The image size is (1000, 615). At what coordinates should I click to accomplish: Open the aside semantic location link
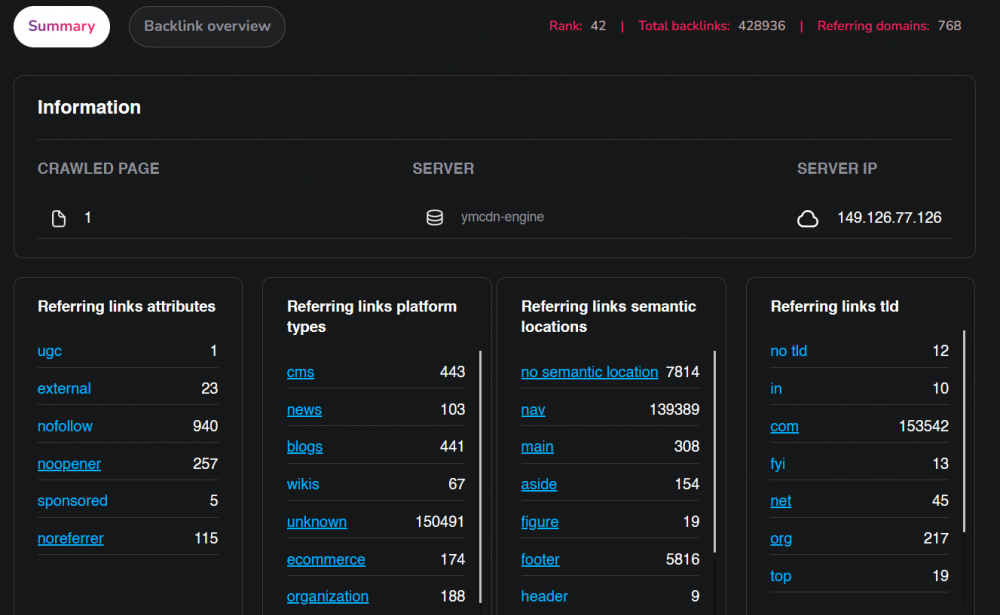point(539,484)
